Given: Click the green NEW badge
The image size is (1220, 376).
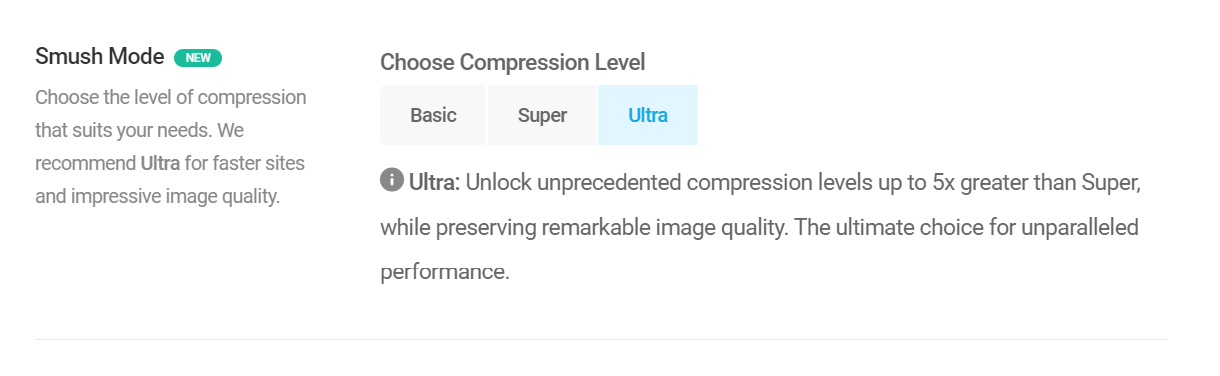Looking at the screenshot, I should point(198,58).
